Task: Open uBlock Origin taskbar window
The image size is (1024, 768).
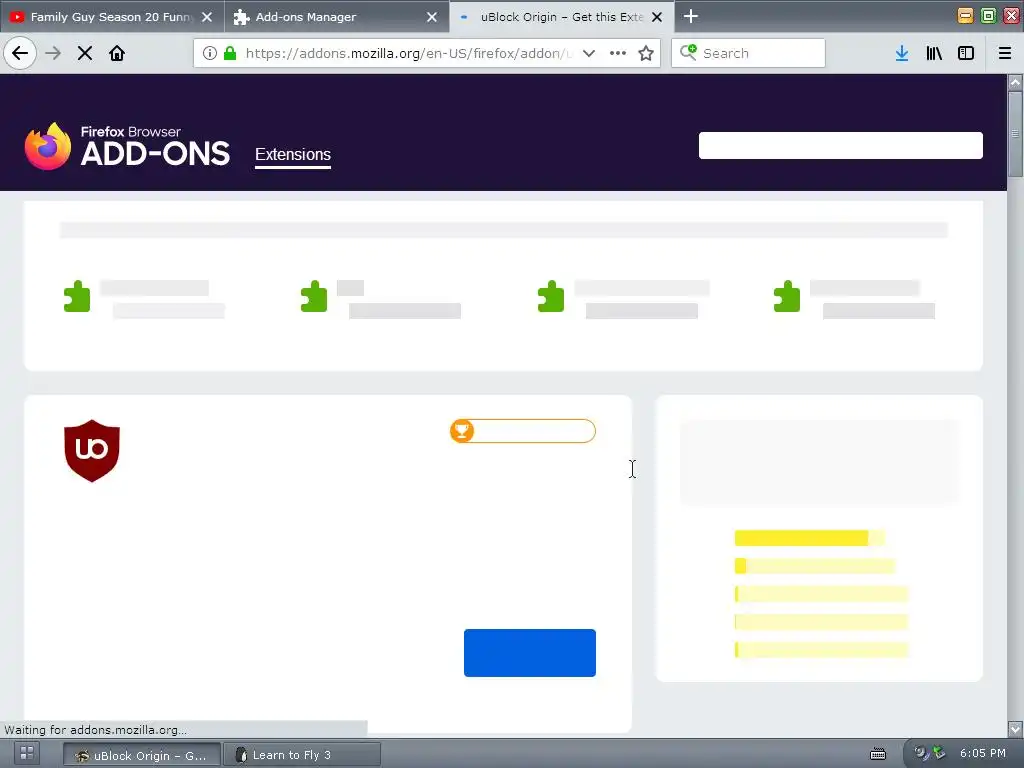Action: click(142, 755)
